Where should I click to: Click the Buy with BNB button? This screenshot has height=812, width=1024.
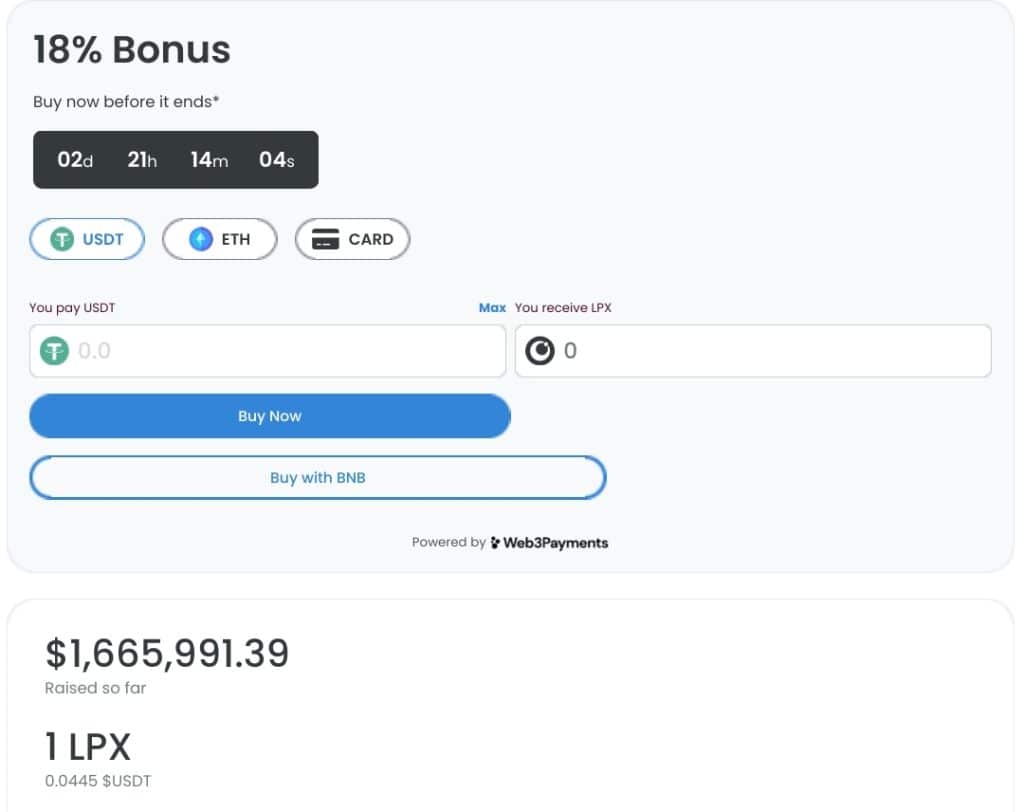318,478
